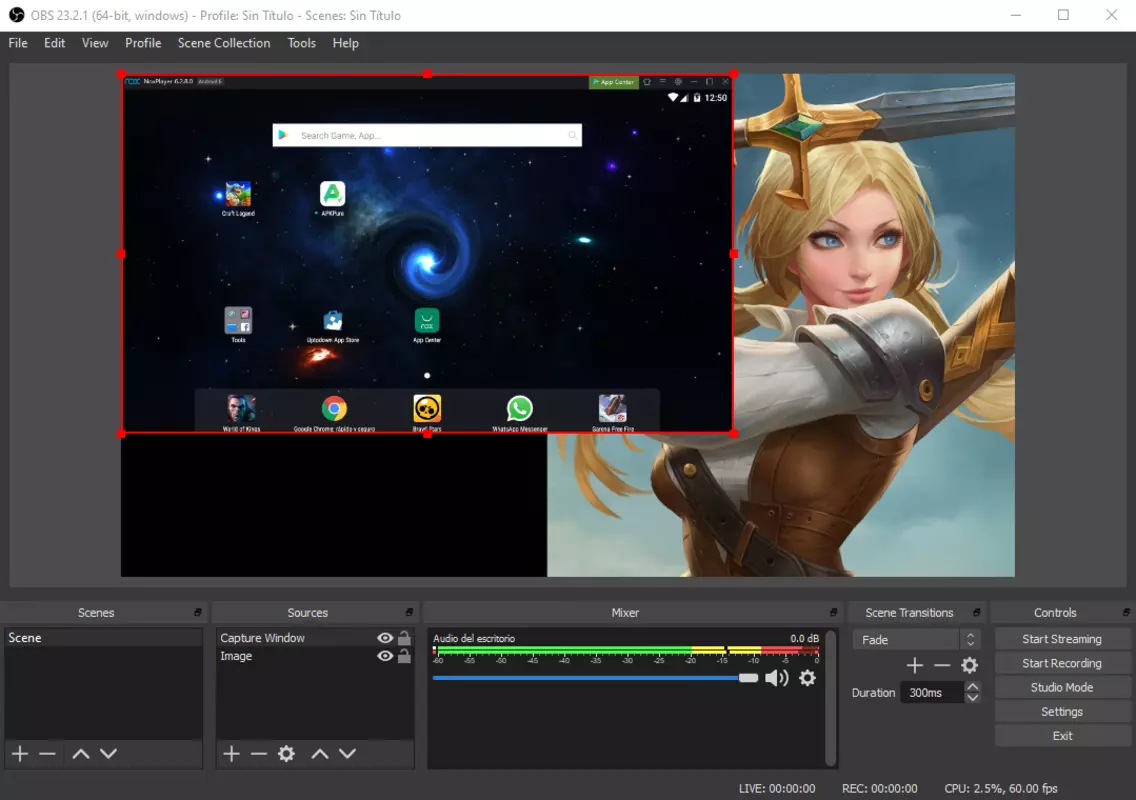The width and height of the screenshot is (1136, 800).
Task: Add a new scene with plus icon
Action: click(20, 754)
